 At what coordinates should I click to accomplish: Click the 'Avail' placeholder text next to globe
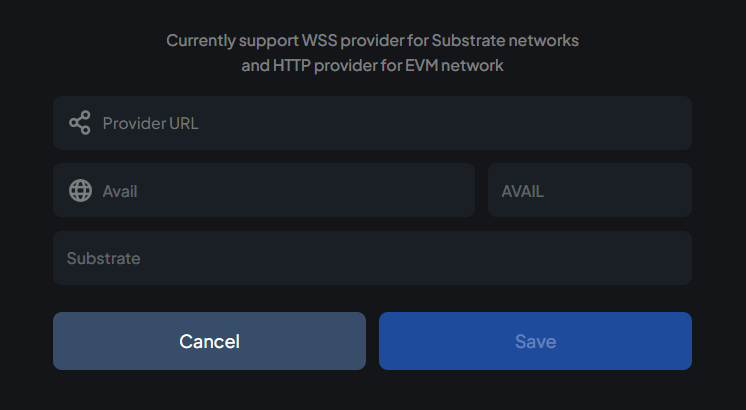120,191
